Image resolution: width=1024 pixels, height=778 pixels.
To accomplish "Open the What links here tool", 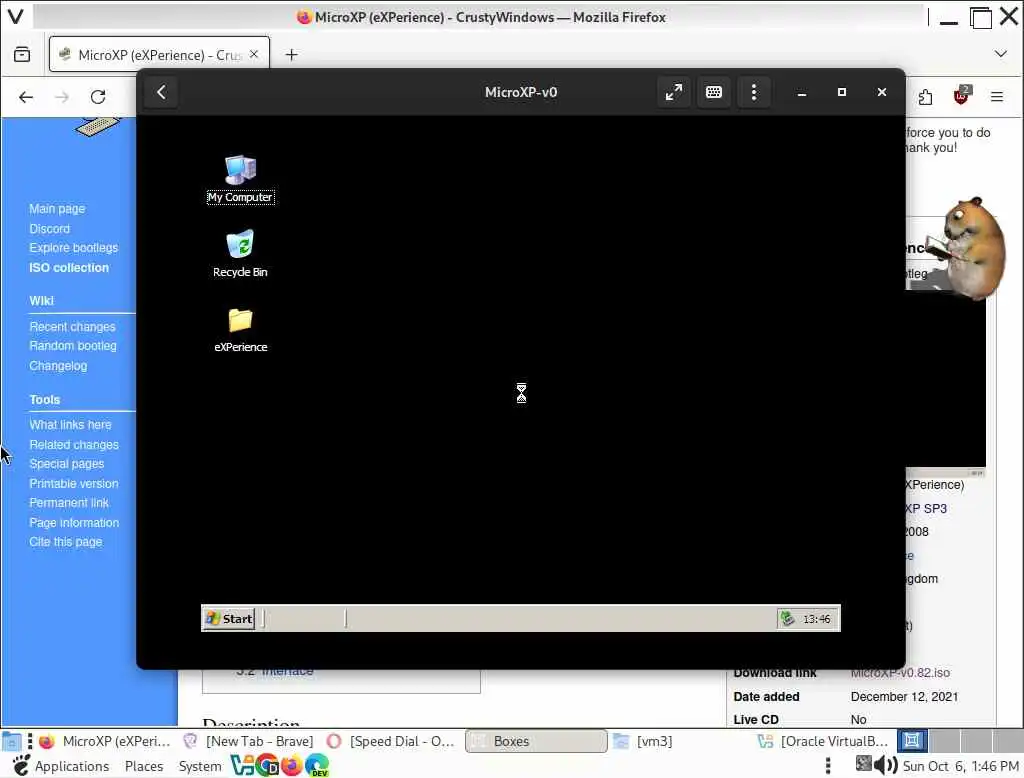I will (x=71, y=425).
